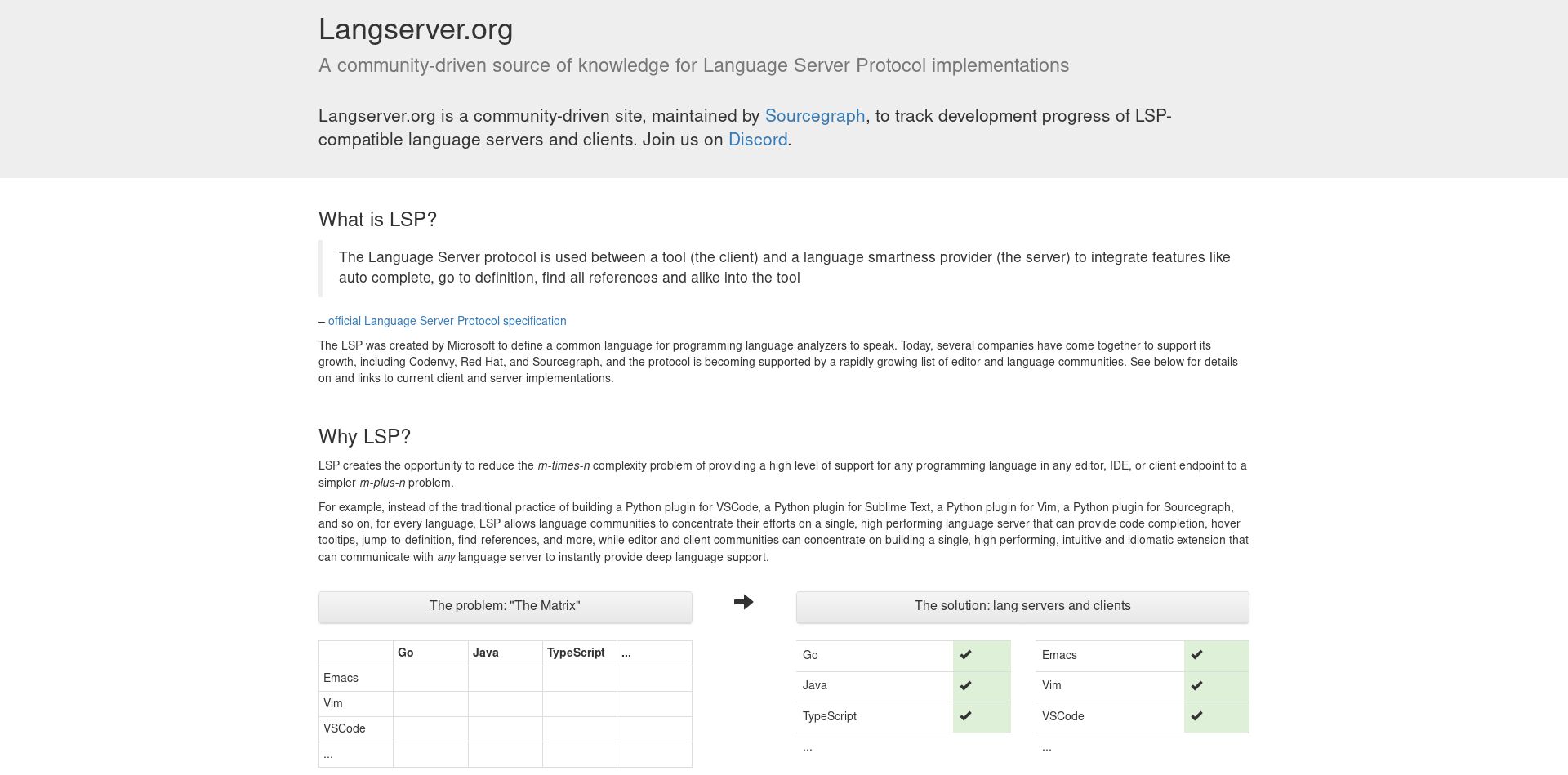The height and width of the screenshot is (775, 1568).
Task: Click the ellipsis row in the solution table
Action: tap(808, 747)
